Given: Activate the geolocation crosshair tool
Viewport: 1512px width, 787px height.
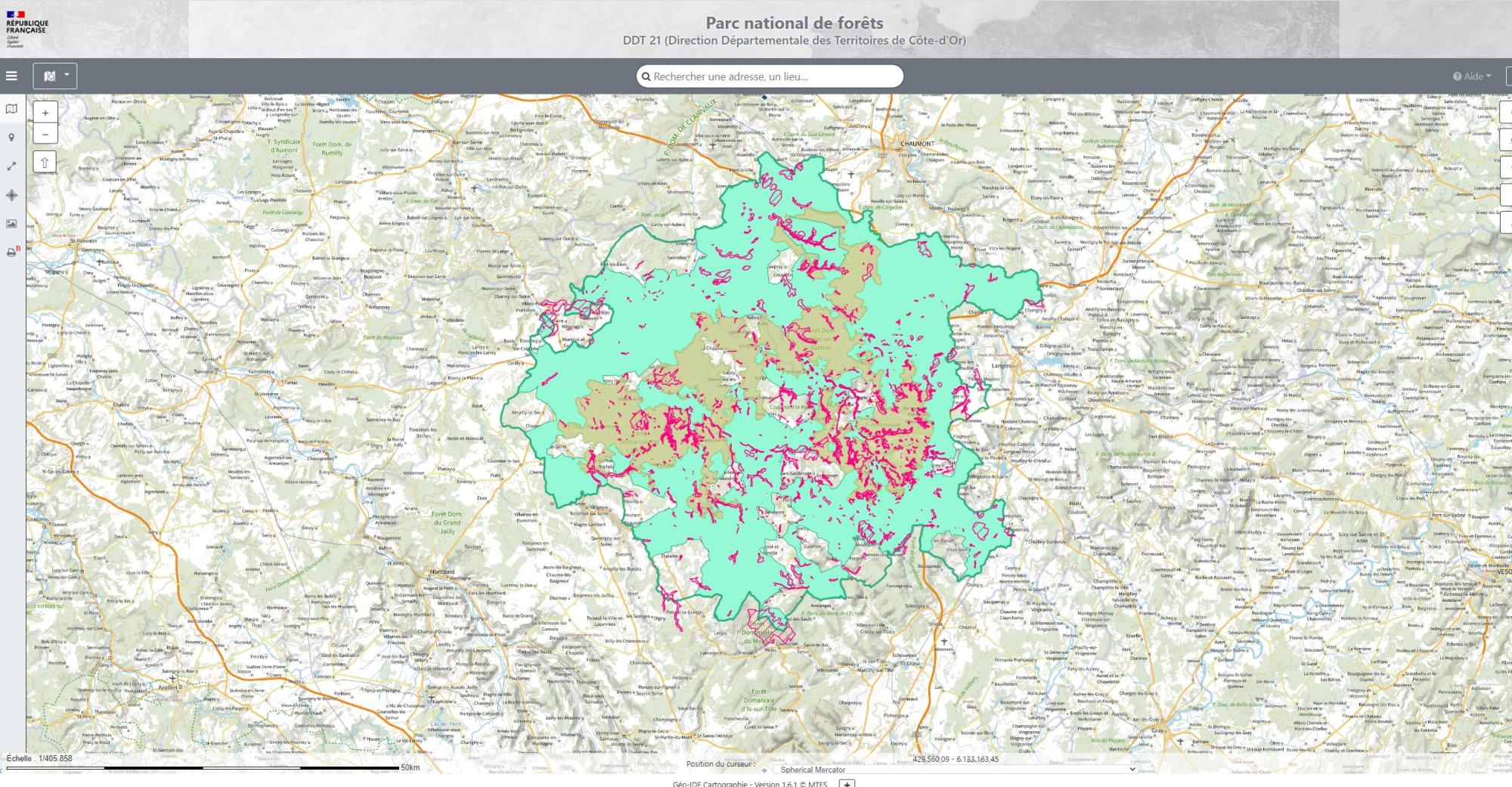Looking at the screenshot, I should 11,195.
